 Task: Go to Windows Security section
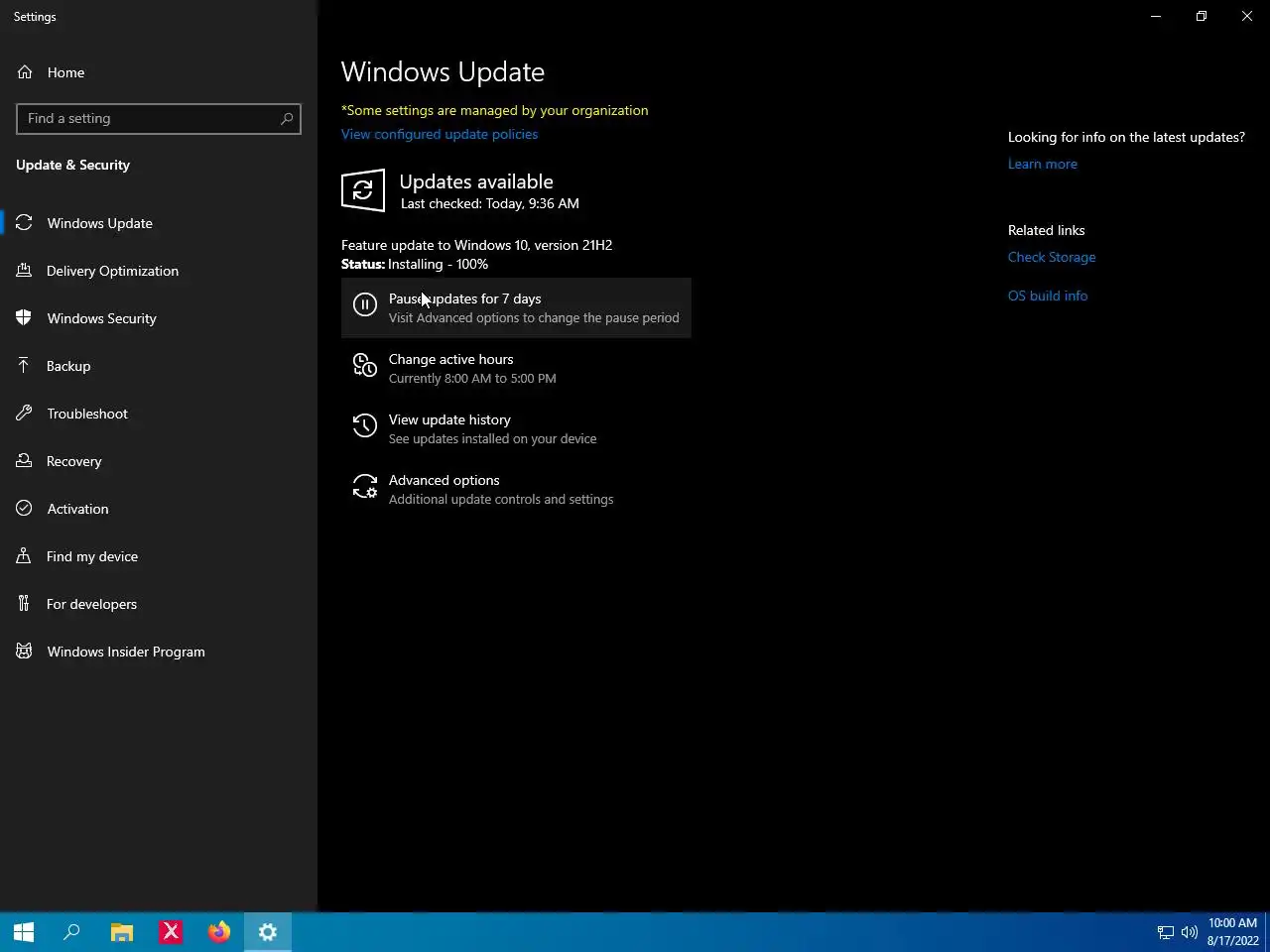tap(159, 318)
